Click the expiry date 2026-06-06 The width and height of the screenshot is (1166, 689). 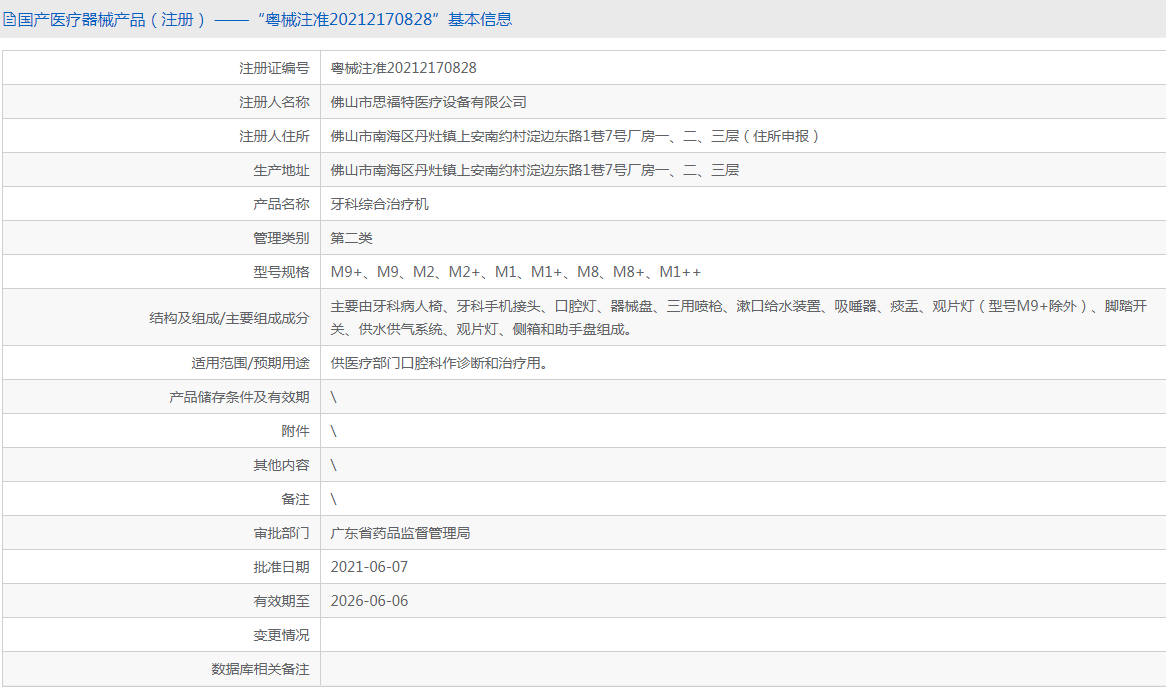point(370,601)
